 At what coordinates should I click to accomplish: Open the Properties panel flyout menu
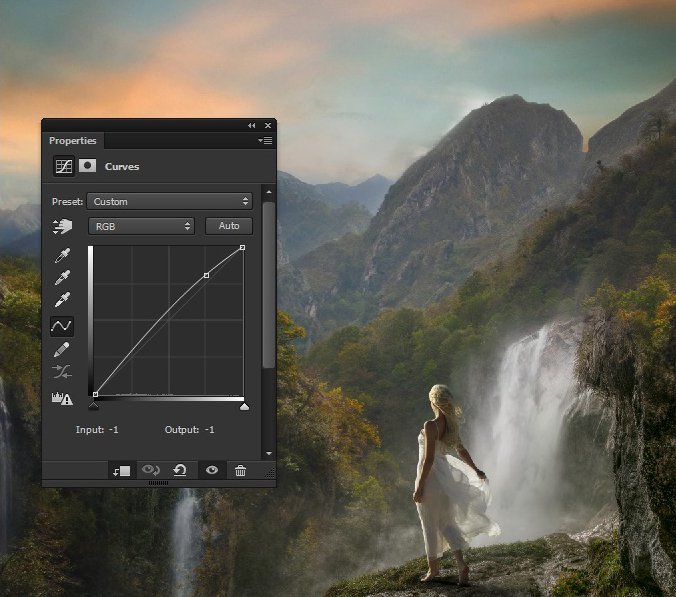click(265, 141)
